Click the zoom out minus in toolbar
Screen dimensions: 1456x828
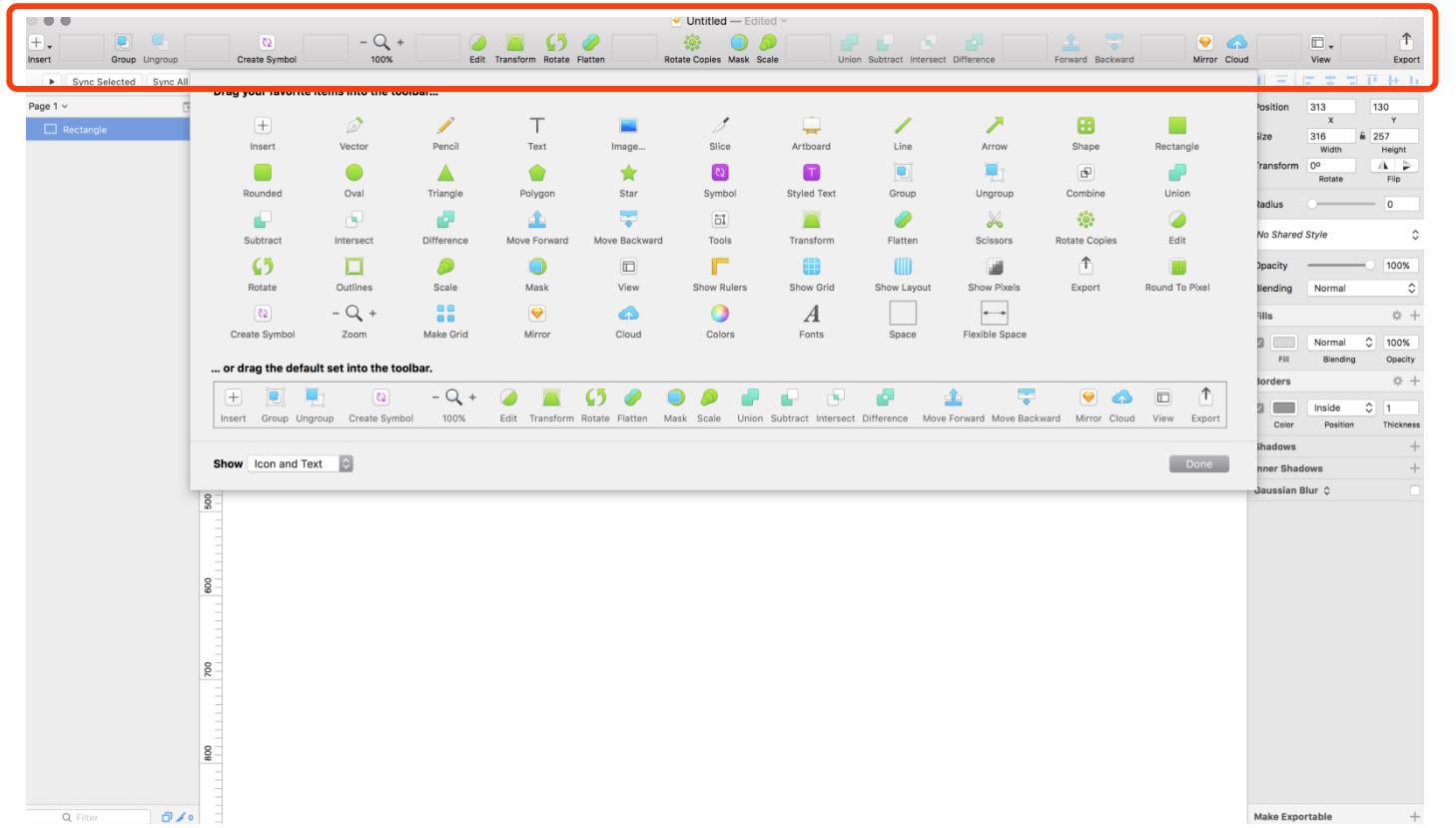[x=364, y=42]
